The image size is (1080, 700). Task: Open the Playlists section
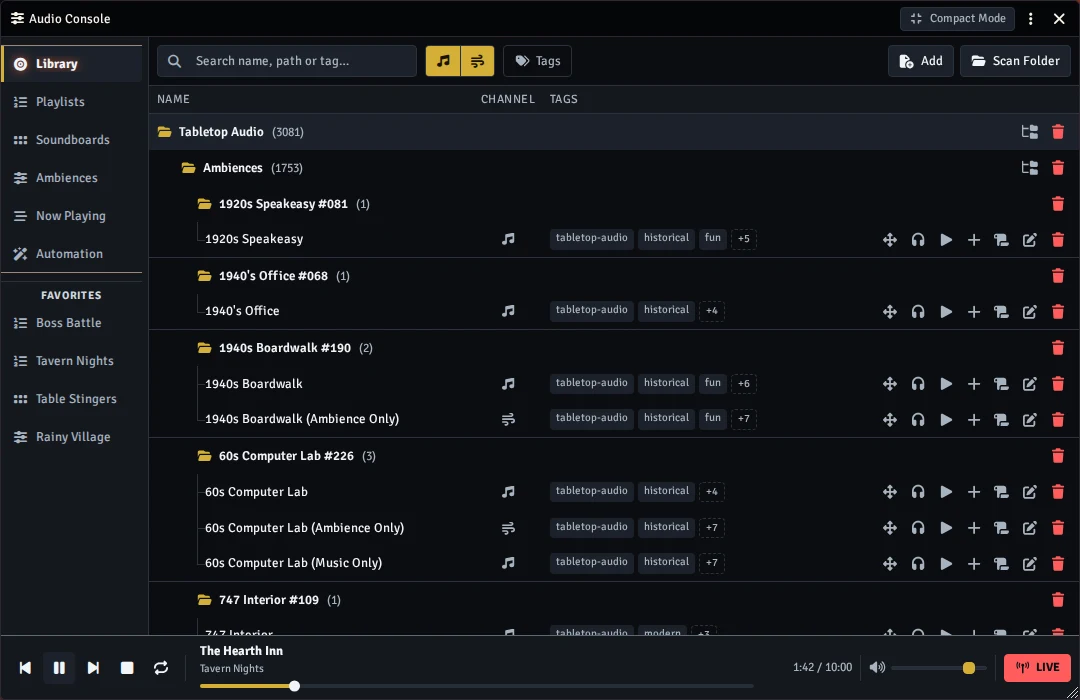click(x=72, y=102)
